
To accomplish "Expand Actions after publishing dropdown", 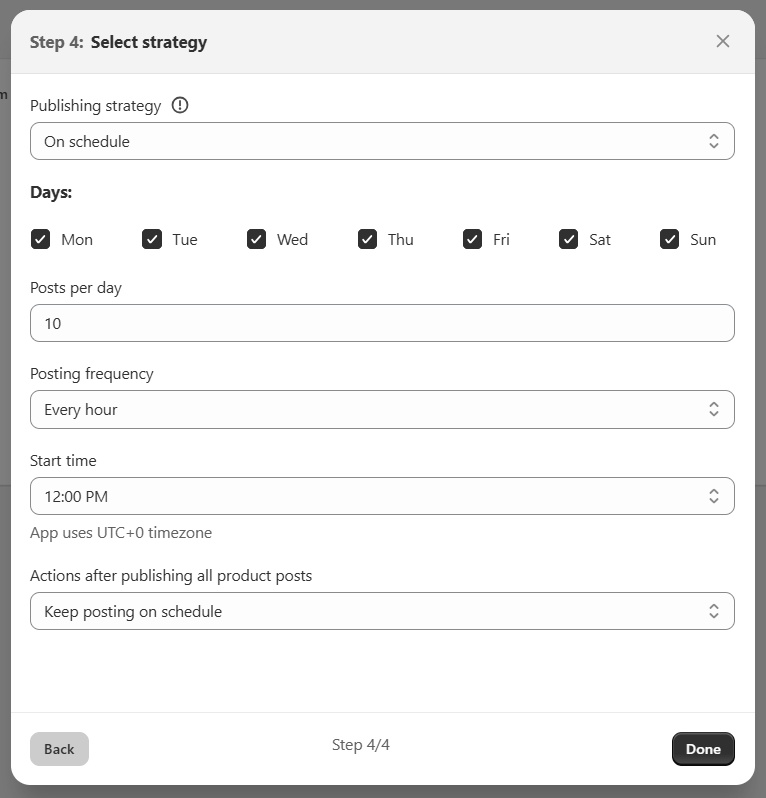I will (382, 611).
